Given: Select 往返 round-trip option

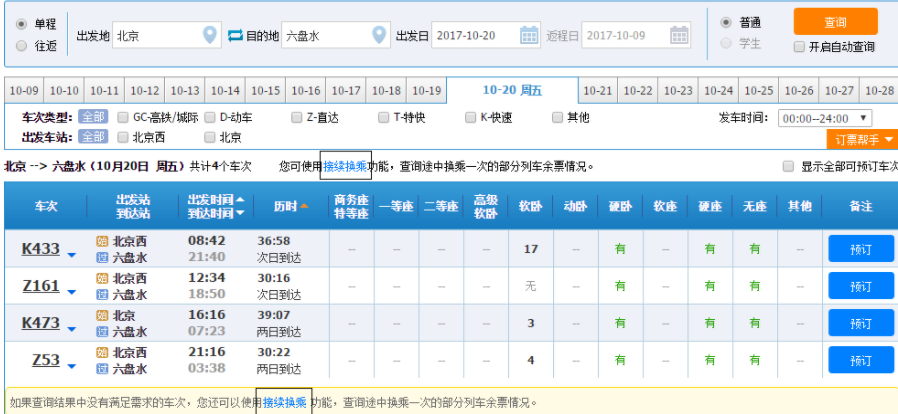Looking at the screenshot, I should [22, 46].
